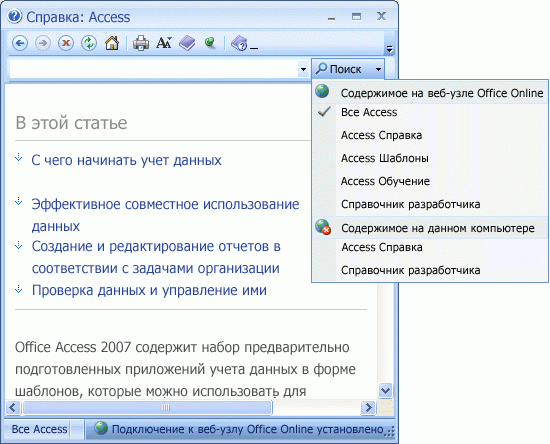Open link 'С чего начинать учет данных'
The height and width of the screenshot is (444, 550).
(x=126, y=160)
